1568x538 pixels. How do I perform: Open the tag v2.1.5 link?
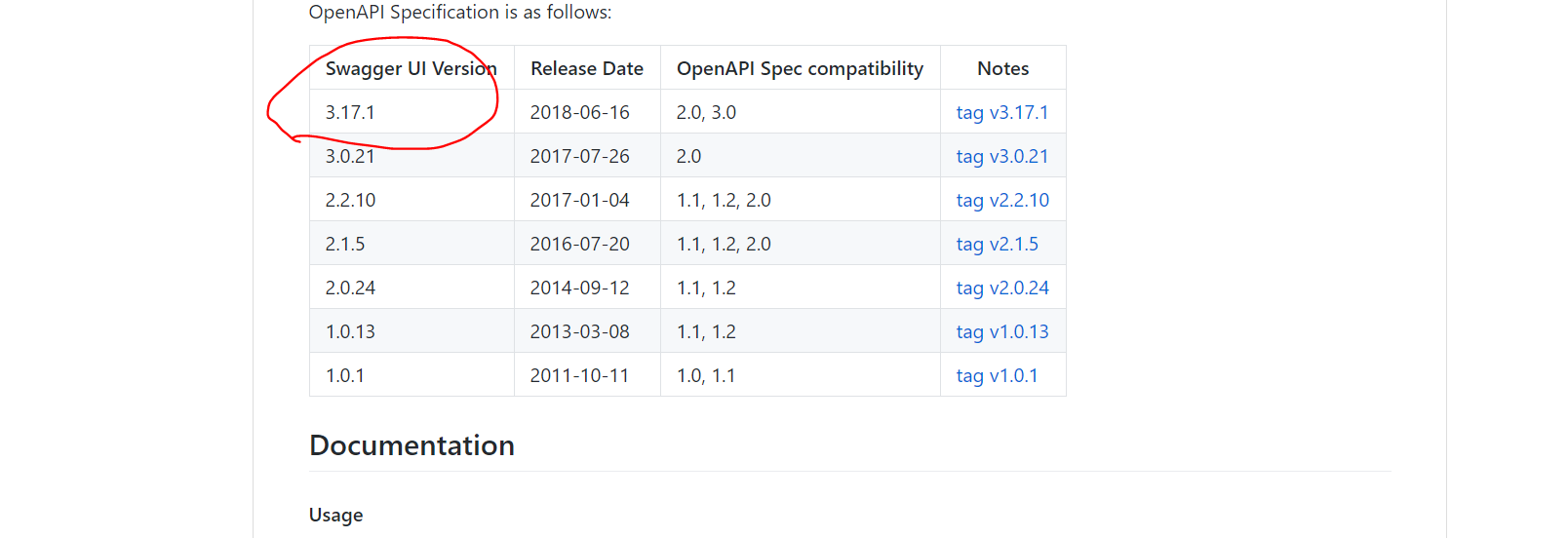point(997,244)
